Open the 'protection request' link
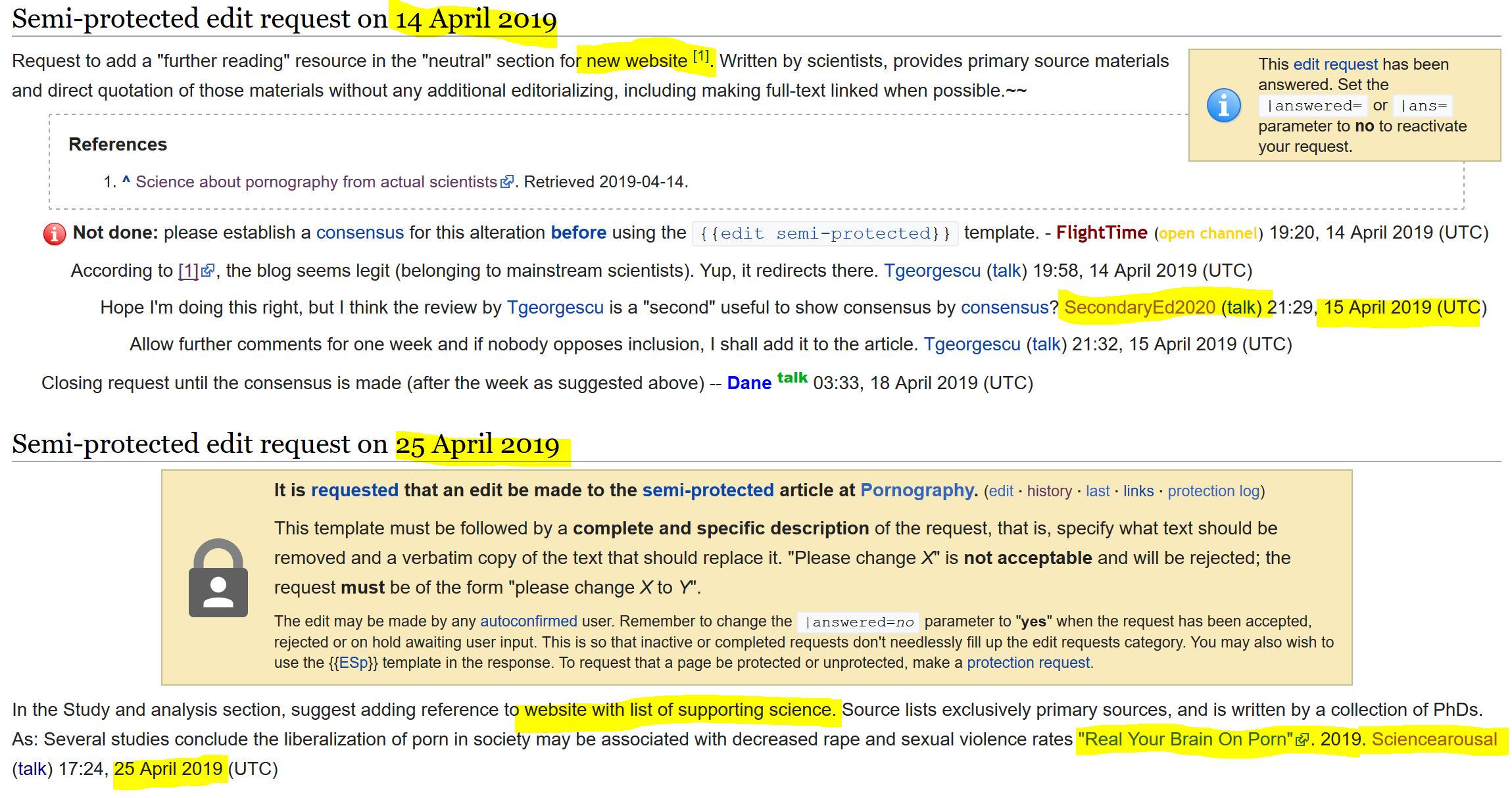 1028,663
